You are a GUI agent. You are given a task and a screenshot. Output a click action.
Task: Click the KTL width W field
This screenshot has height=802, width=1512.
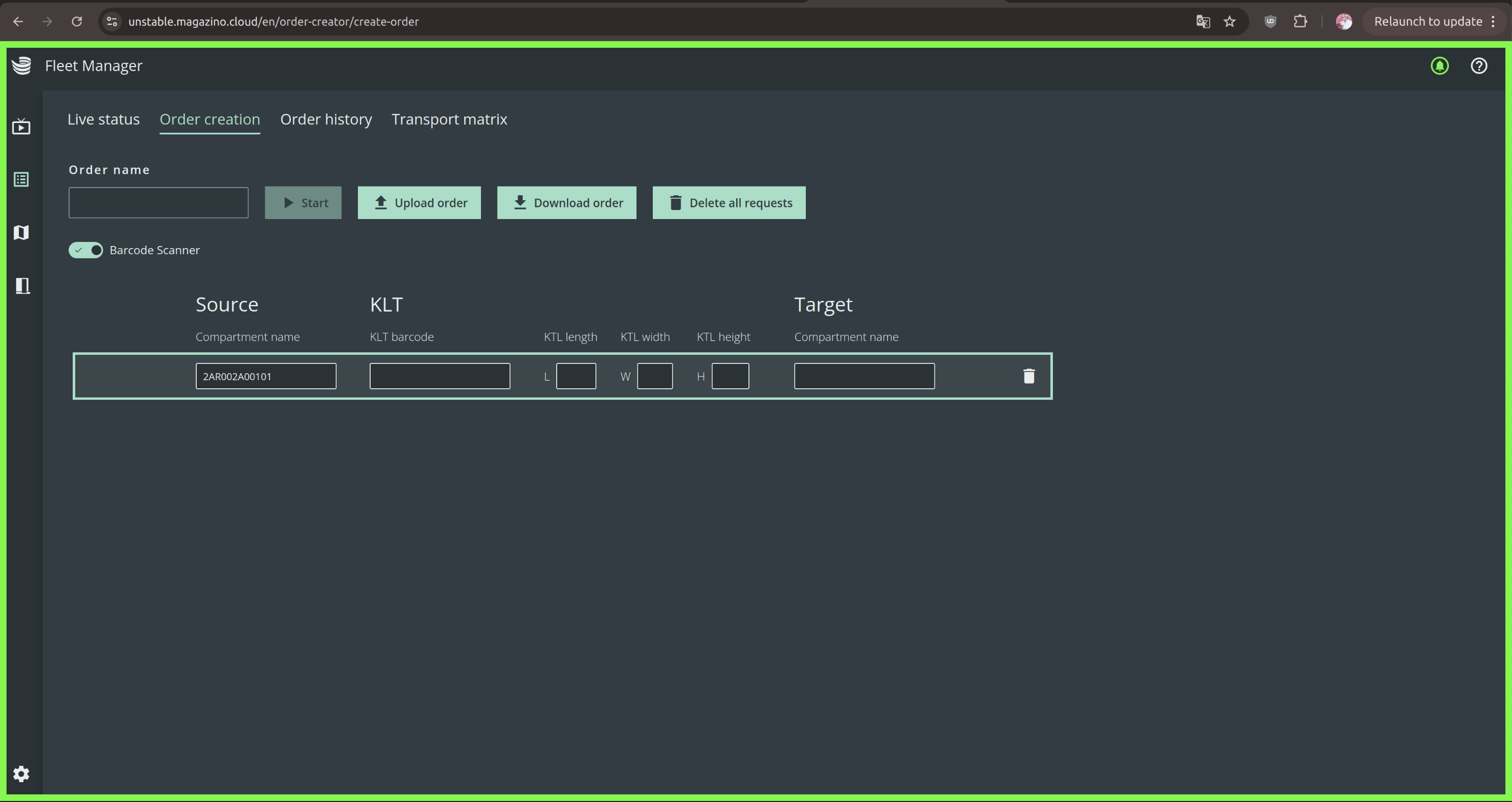pyautogui.click(x=654, y=376)
